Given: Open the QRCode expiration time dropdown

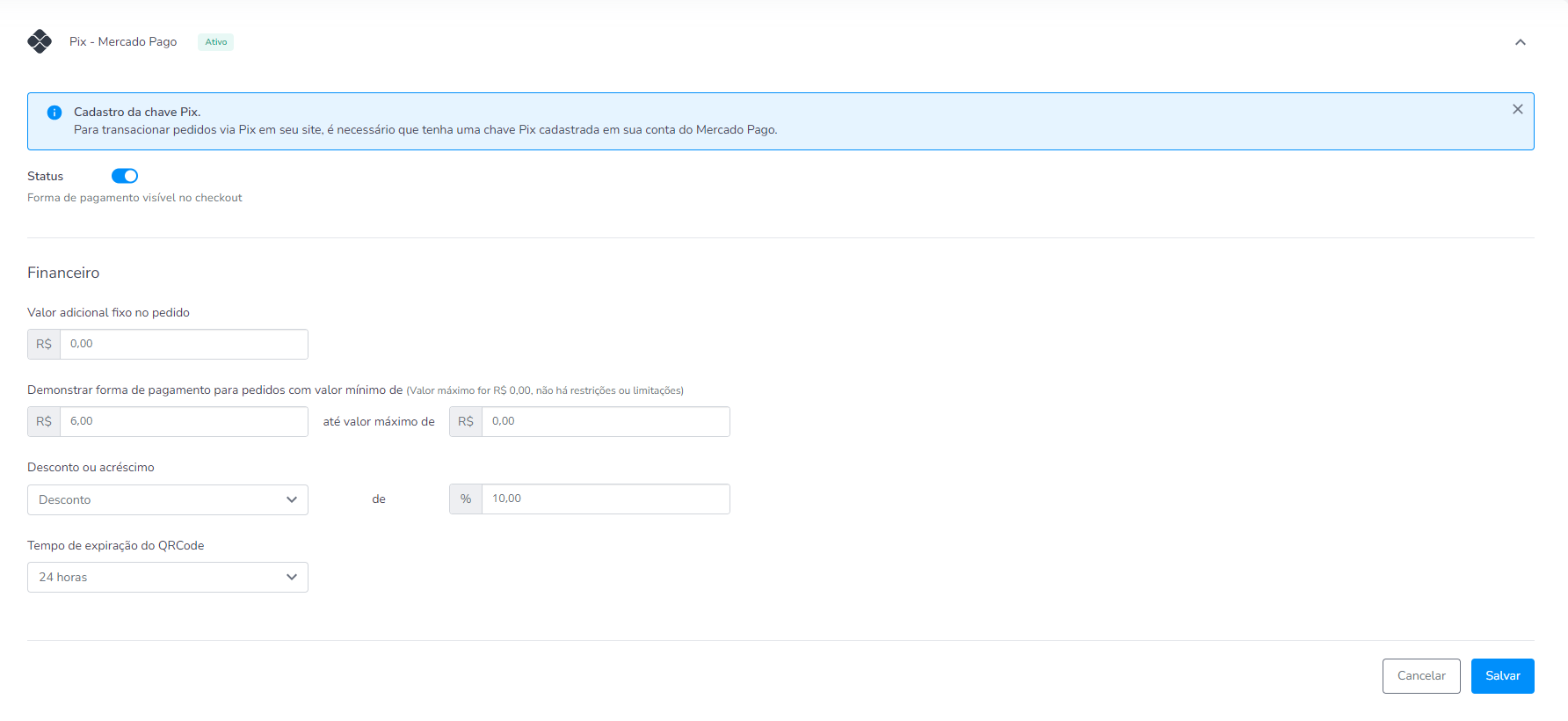Looking at the screenshot, I should click(168, 577).
